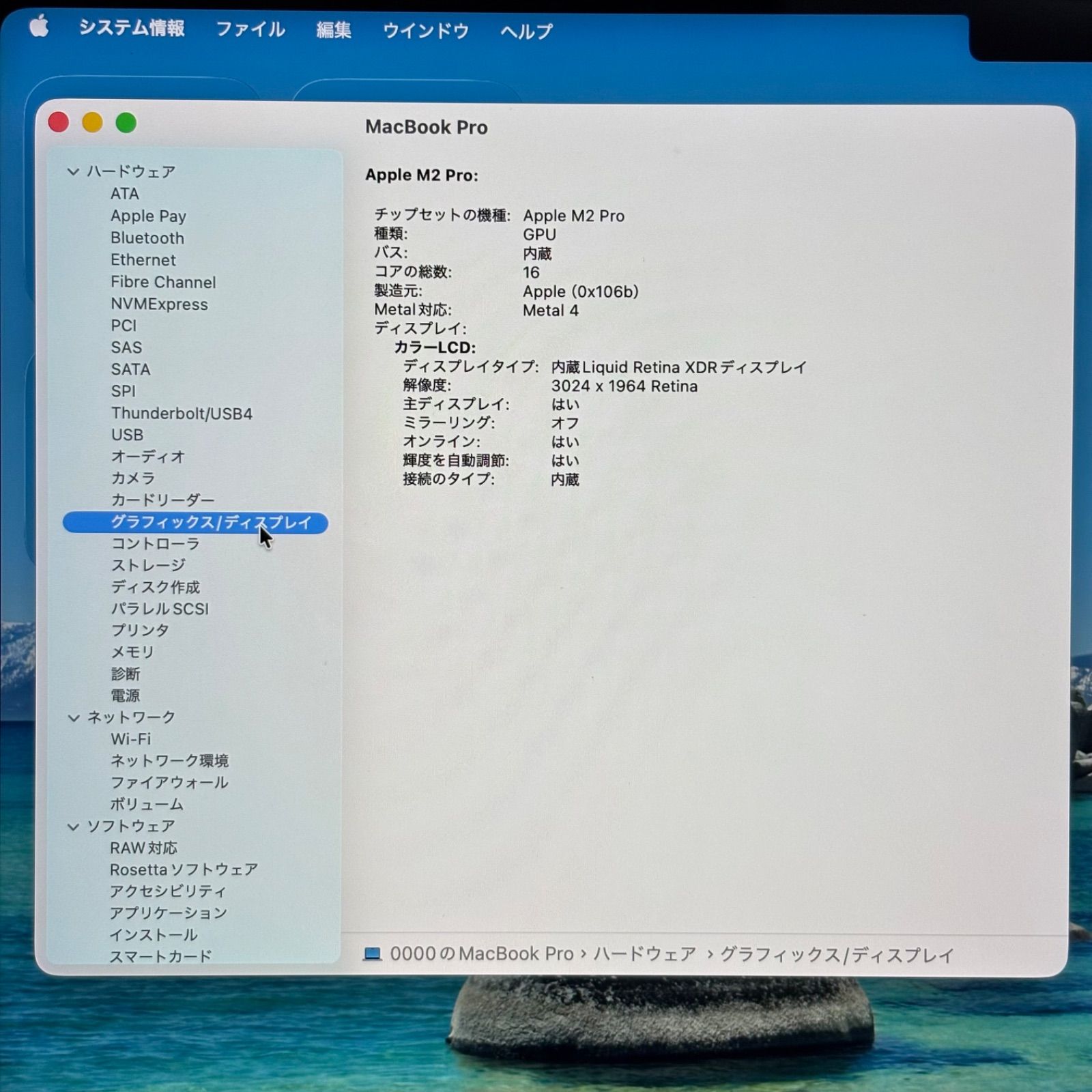Select カメラ in the sidebar
This screenshot has width=1092, height=1092.
click(133, 478)
